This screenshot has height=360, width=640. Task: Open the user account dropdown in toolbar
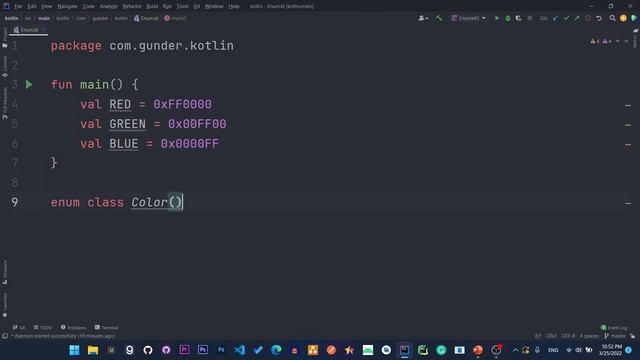coord(423,18)
